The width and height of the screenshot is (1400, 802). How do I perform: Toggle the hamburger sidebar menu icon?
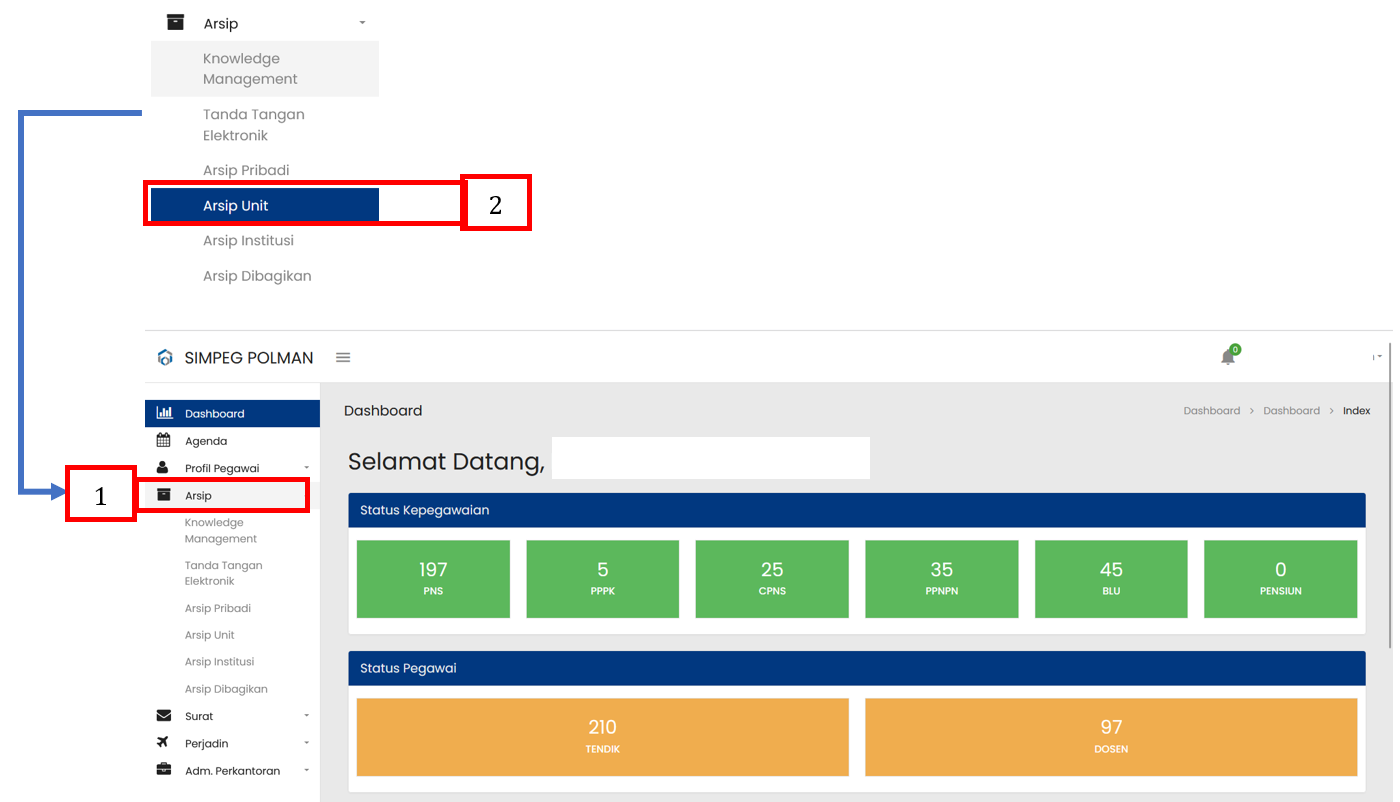click(x=343, y=357)
